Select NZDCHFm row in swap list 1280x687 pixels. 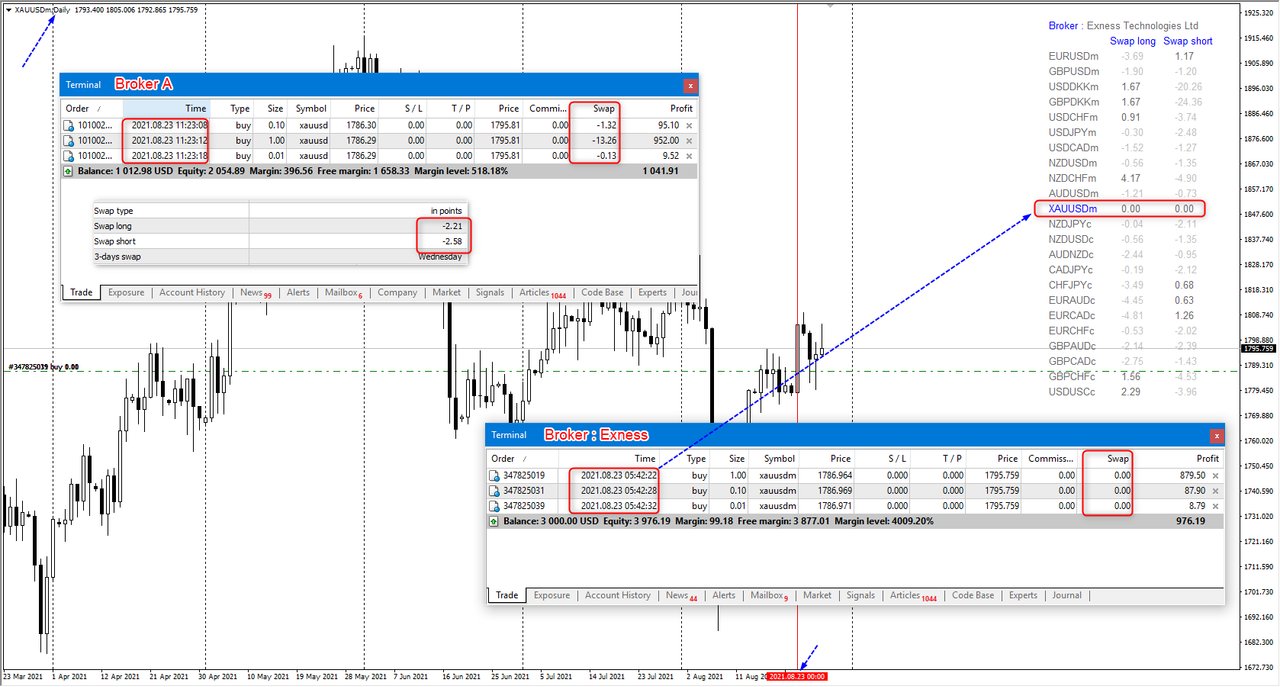point(1121,178)
